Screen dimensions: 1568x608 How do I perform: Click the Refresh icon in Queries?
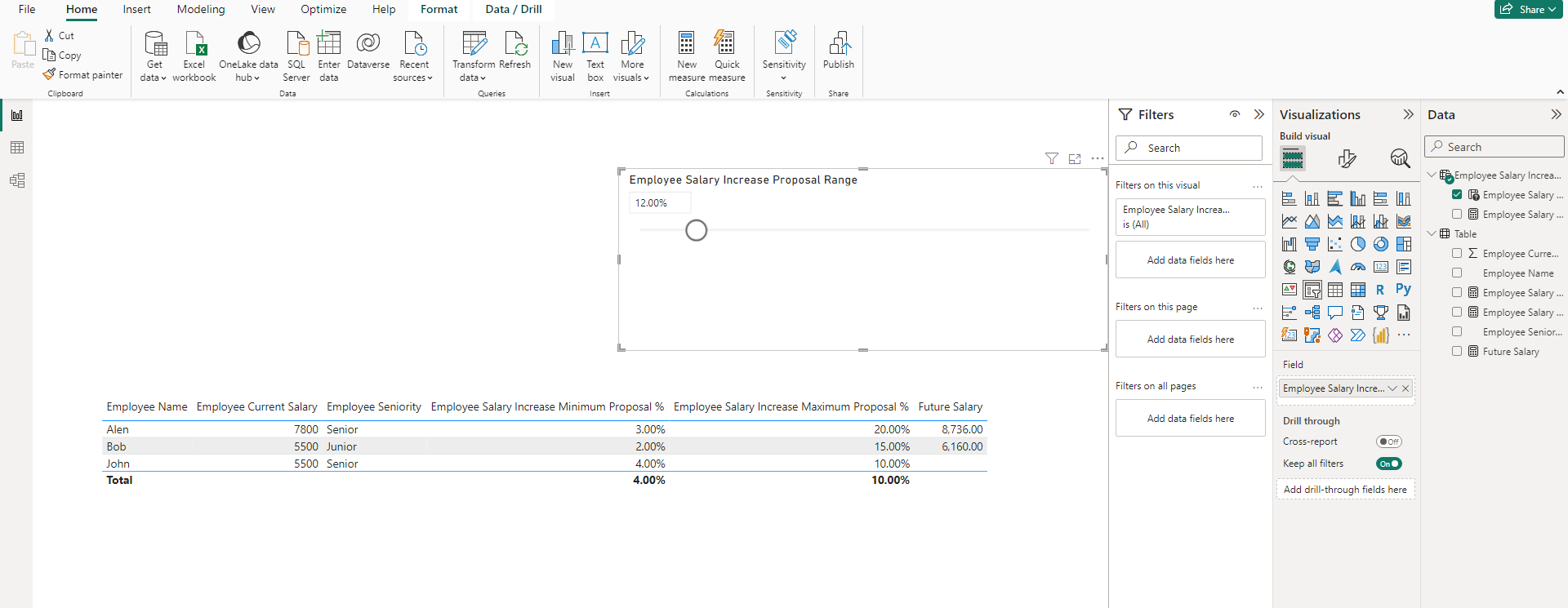point(514,51)
